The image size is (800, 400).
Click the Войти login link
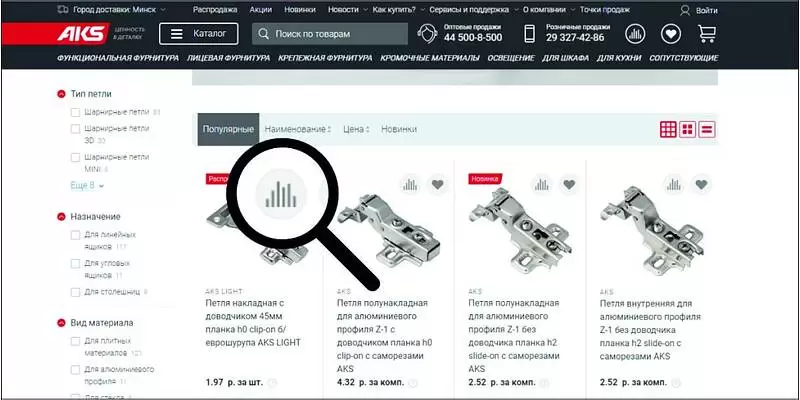coord(706,10)
